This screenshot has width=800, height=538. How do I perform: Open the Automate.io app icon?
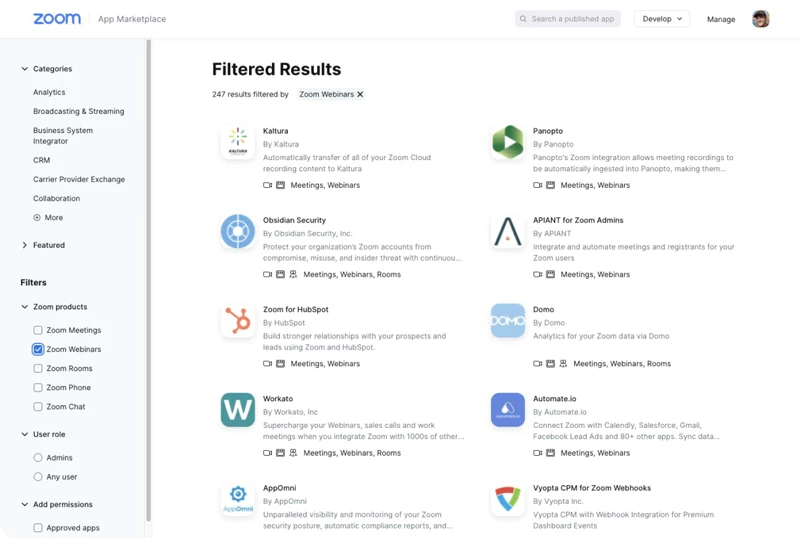click(508, 409)
